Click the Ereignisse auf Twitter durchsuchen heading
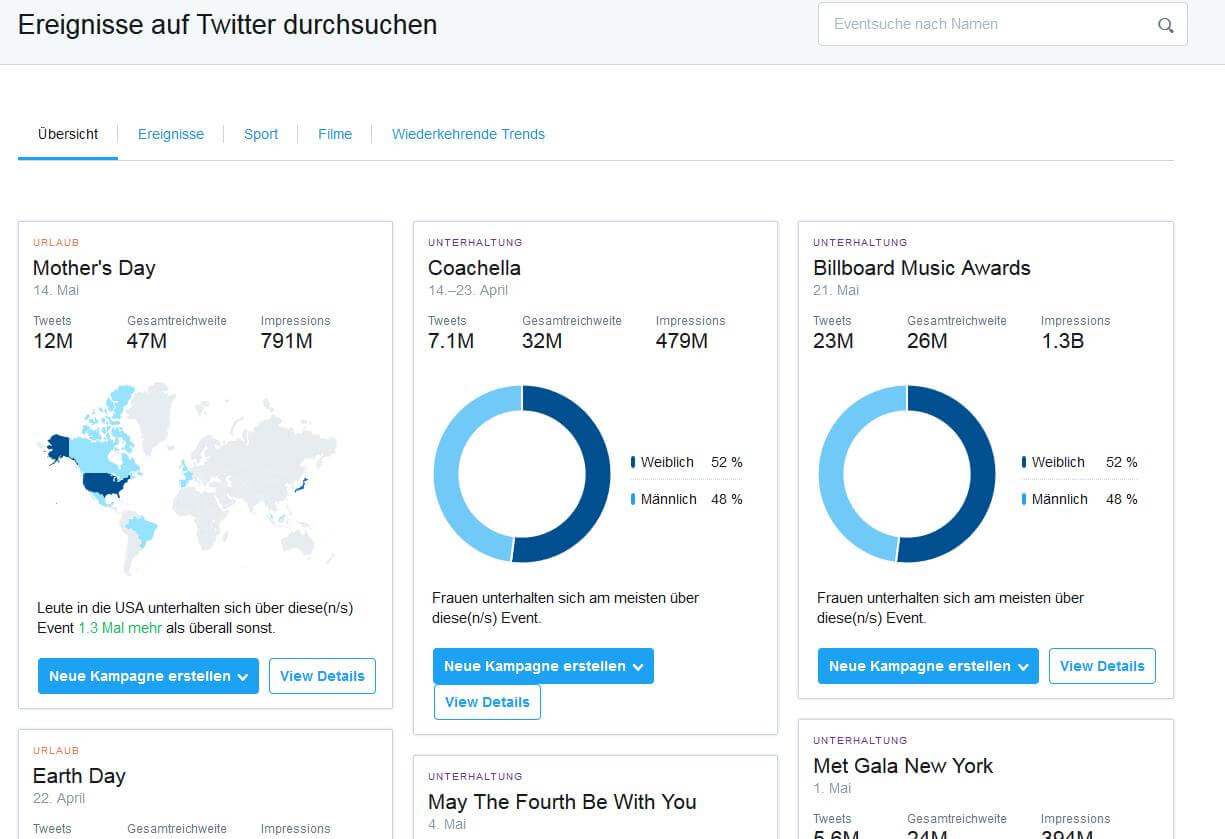The height and width of the screenshot is (839, 1225). pyautogui.click(x=227, y=25)
